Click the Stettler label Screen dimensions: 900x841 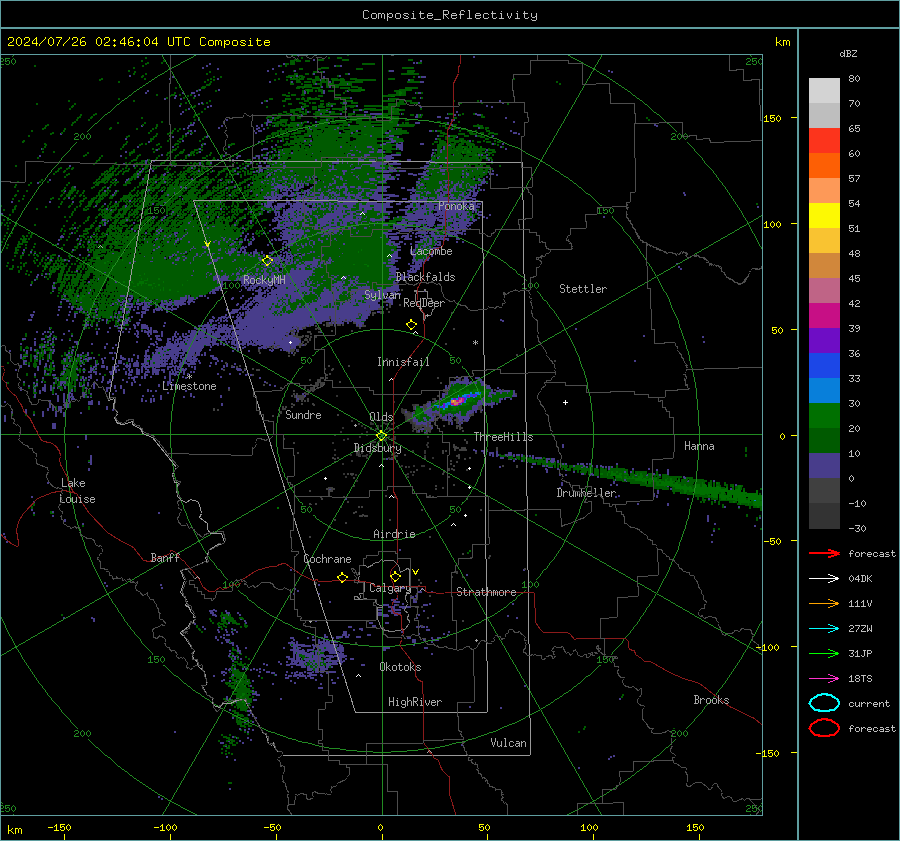click(x=583, y=289)
